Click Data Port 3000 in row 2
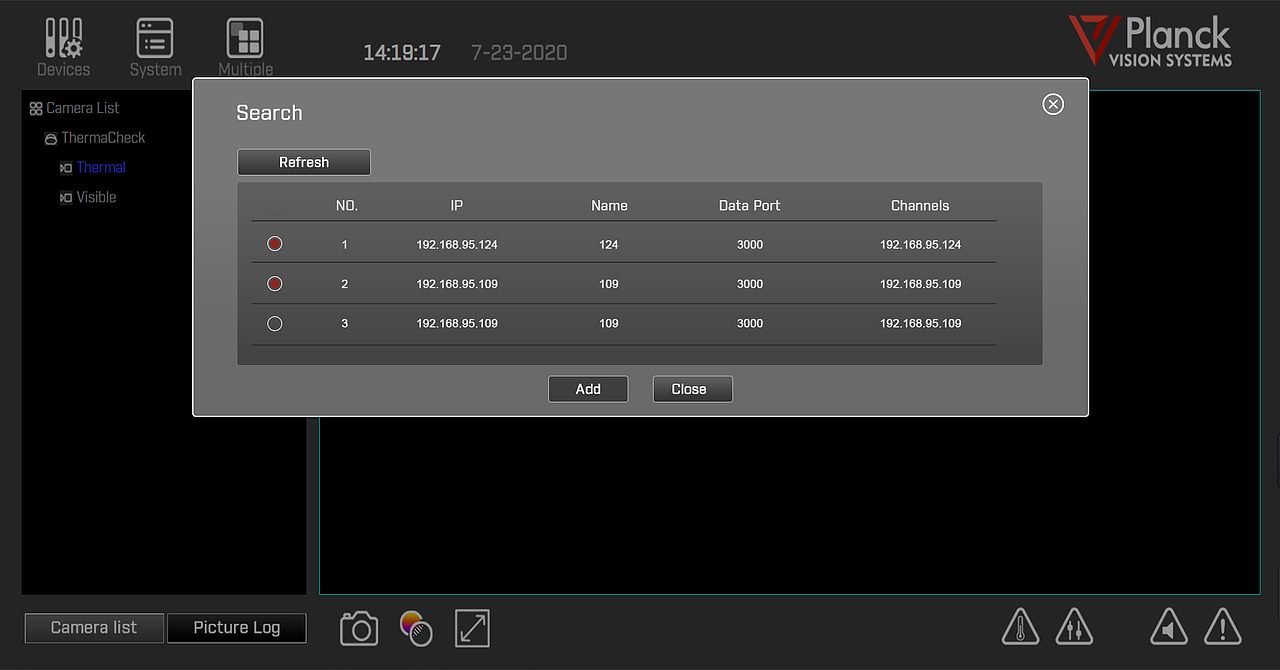The height and width of the screenshot is (670, 1280). [x=750, y=285]
